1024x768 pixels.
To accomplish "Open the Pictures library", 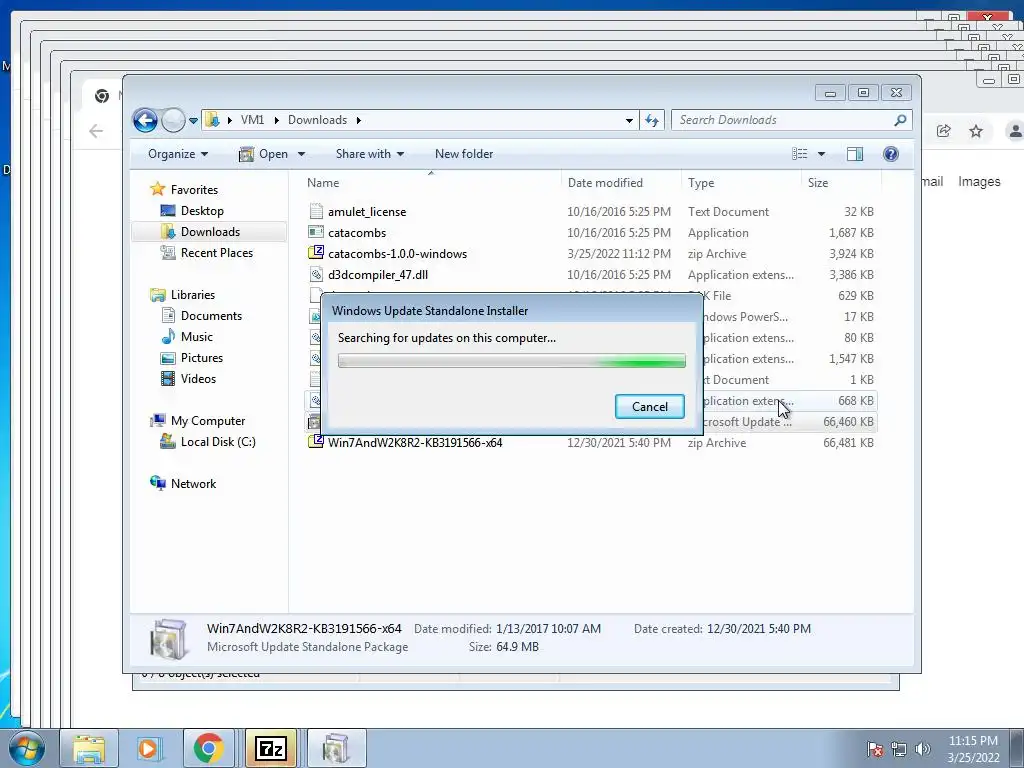I will [202, 358].
